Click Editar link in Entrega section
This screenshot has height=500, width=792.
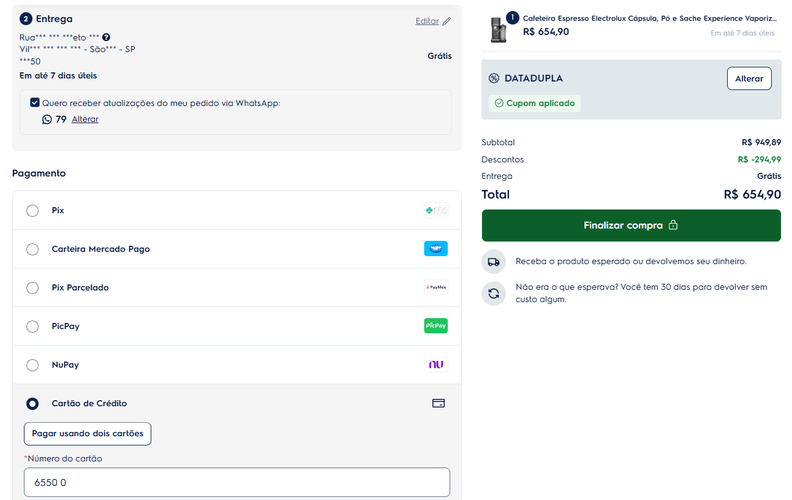pyautogui.click(x=427, y=21)
